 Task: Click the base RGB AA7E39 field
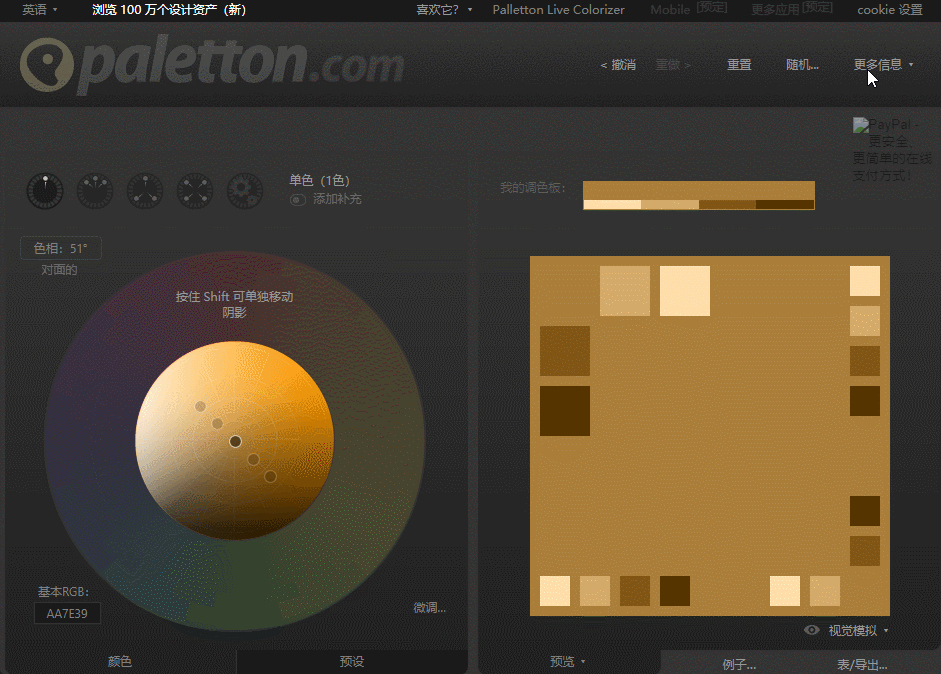click(x=67, y=613)
